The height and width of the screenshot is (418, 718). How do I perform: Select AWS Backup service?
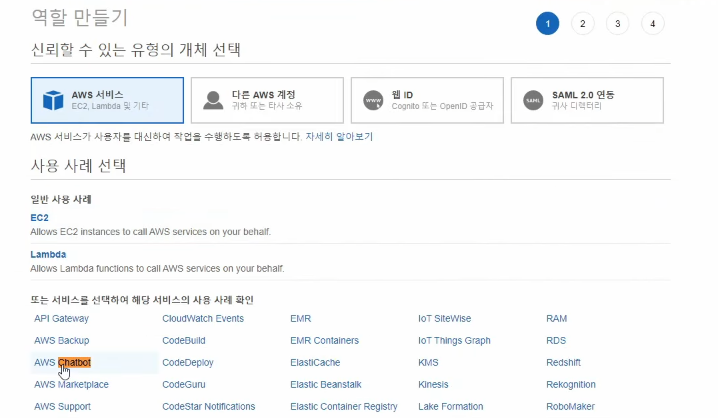pos(61,341)
